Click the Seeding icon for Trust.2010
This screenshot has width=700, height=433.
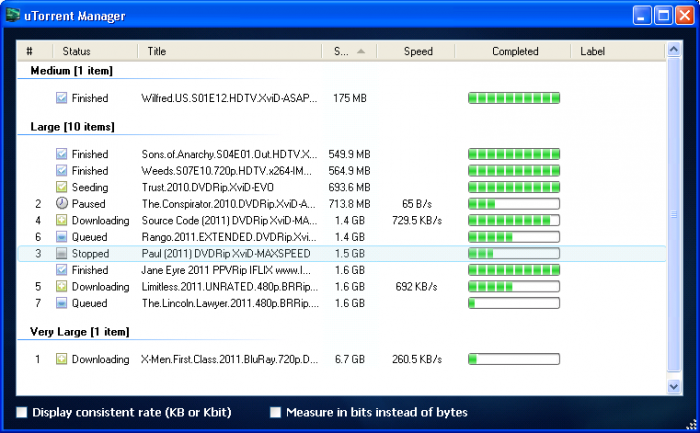coord(62,187)
